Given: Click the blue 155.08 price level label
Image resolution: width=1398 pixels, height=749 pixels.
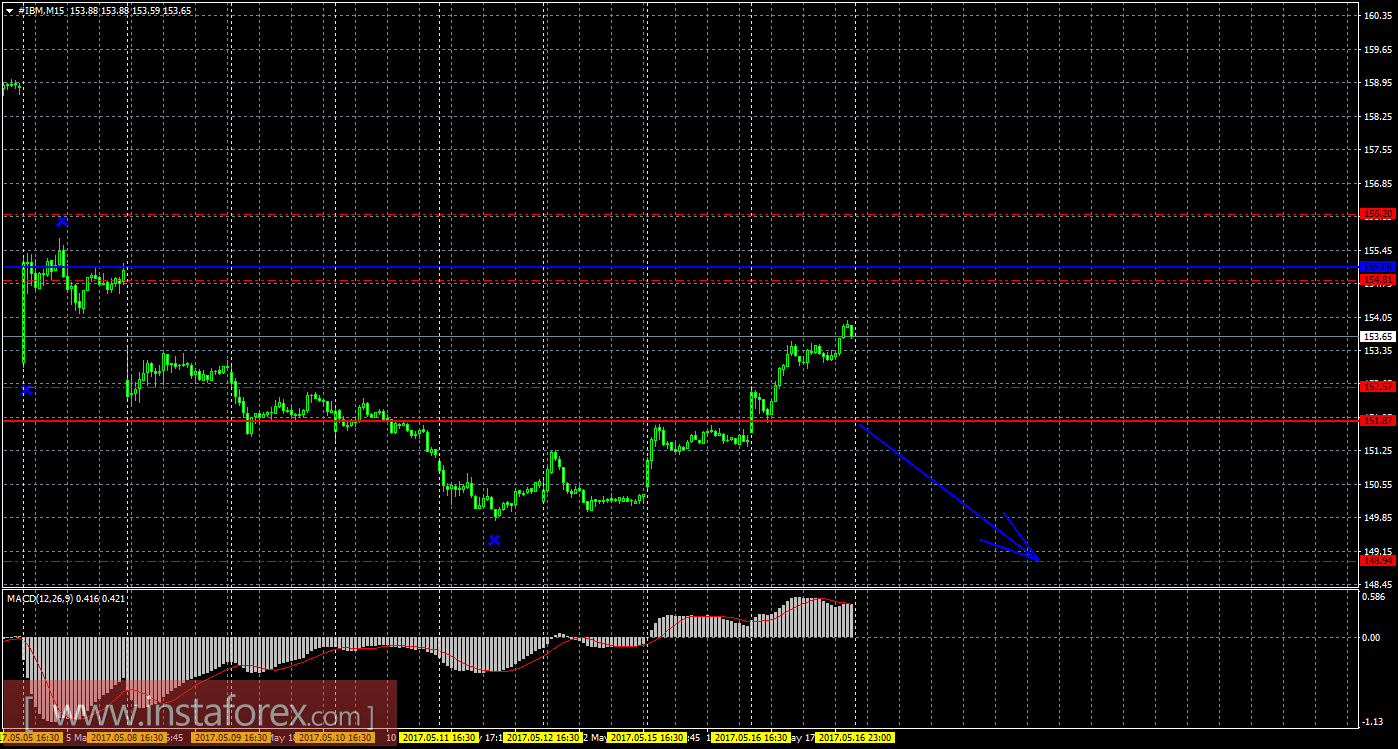Looking at the screenshot, I should coord(1379,266).
